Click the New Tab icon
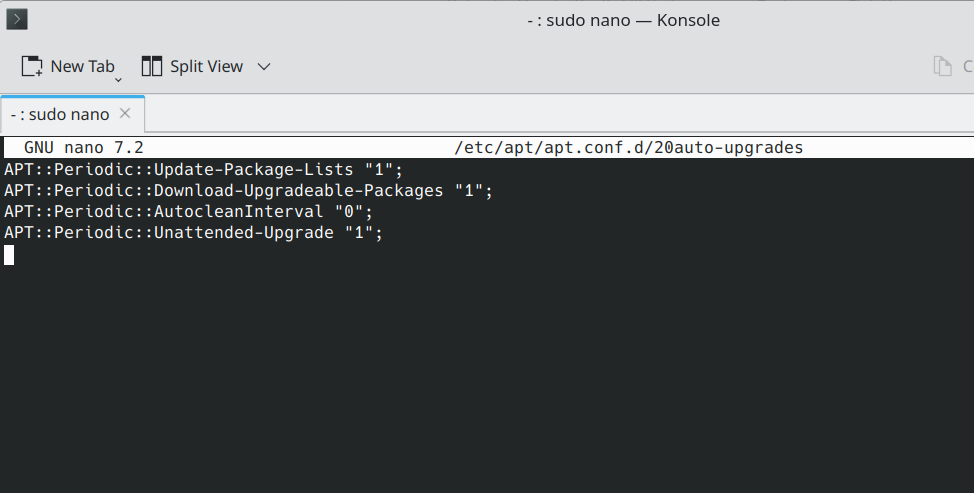This screenshot has width=974, height=493. 32,66
